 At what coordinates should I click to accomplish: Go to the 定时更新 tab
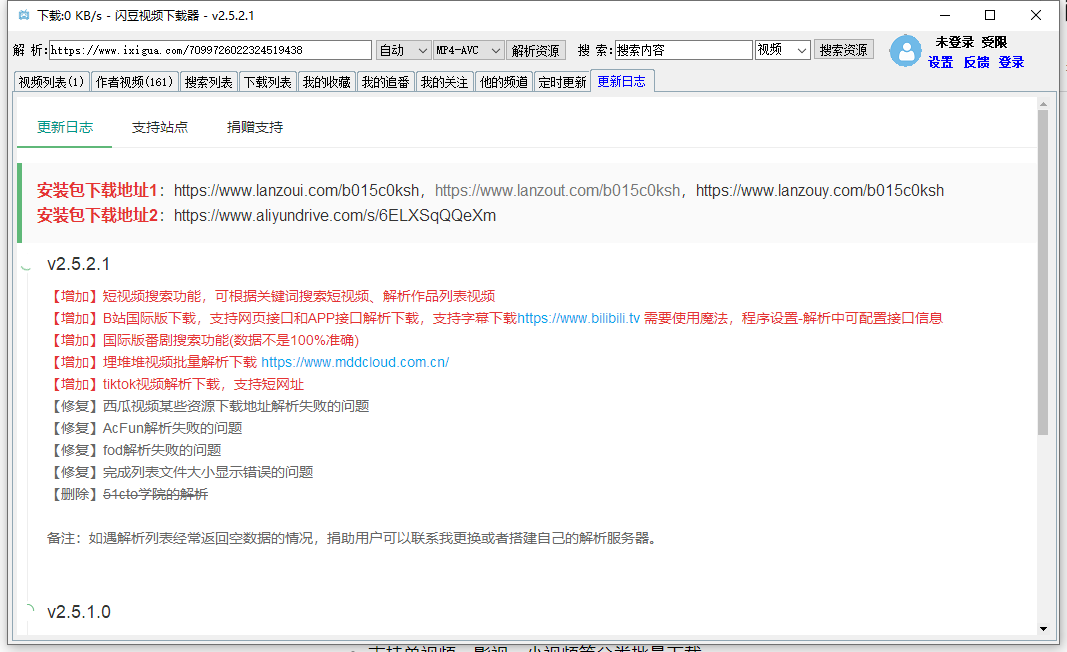click(562, 82)
